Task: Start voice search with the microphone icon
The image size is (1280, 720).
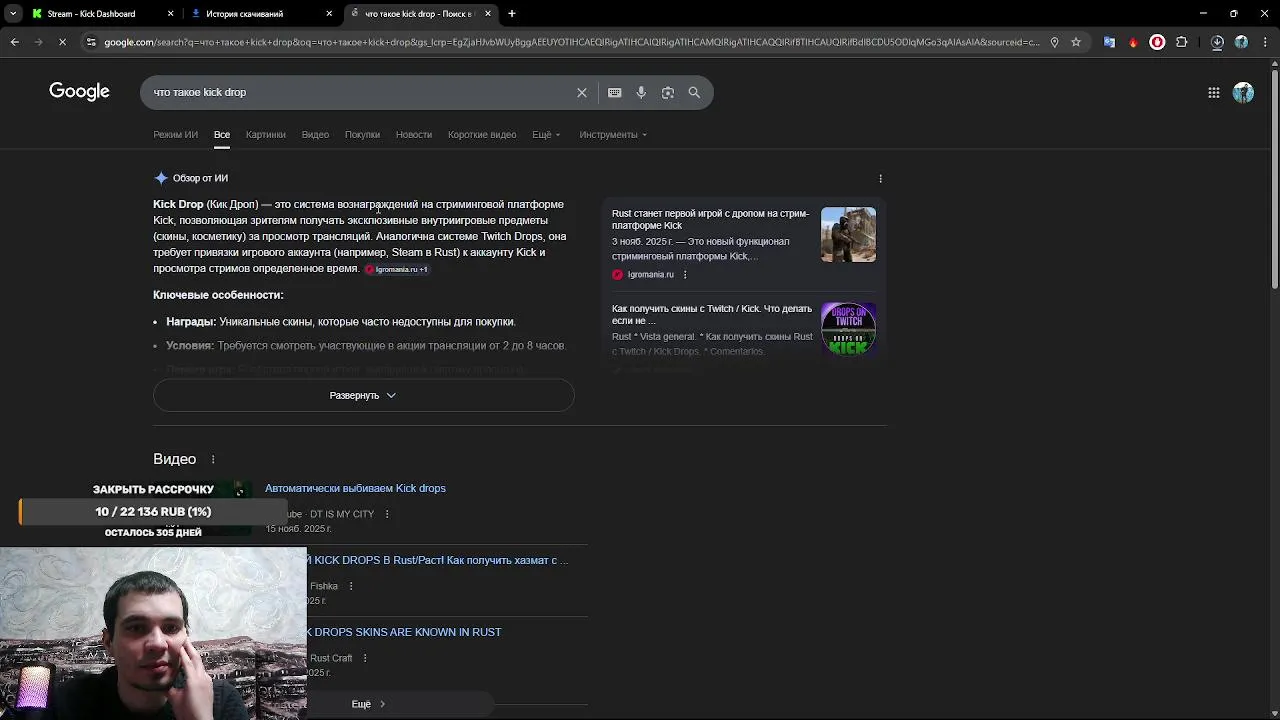Action: coord(641,92)
